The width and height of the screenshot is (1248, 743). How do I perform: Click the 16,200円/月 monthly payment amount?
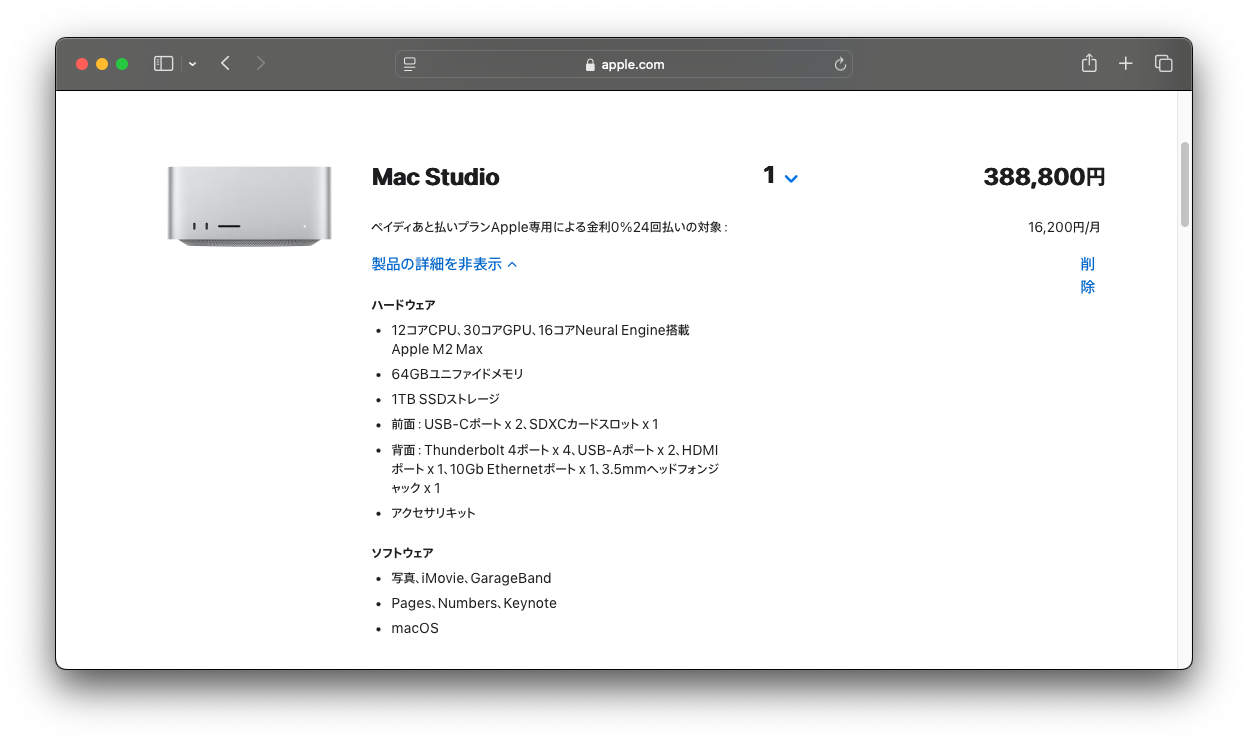(1064, 227)
